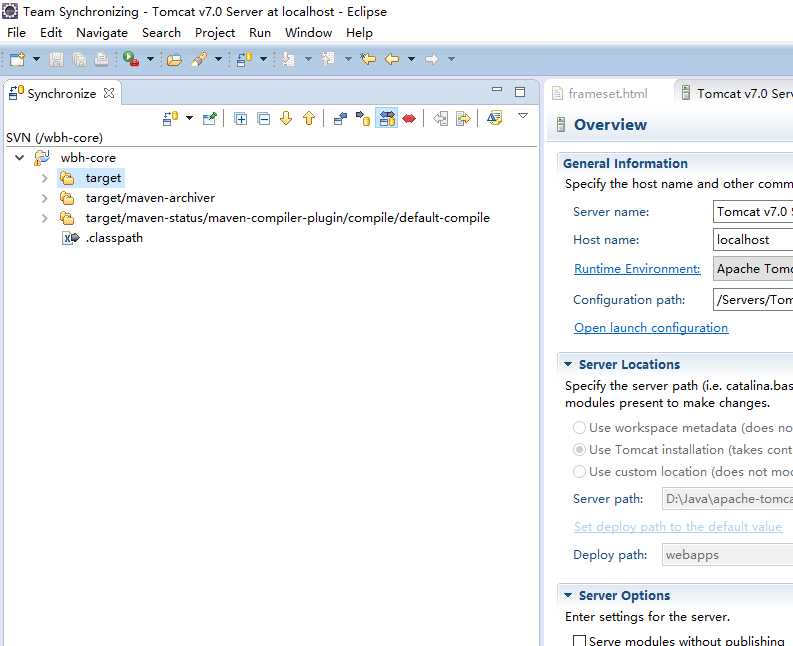Collapse the Server Locations section

[x=568, y=364]
